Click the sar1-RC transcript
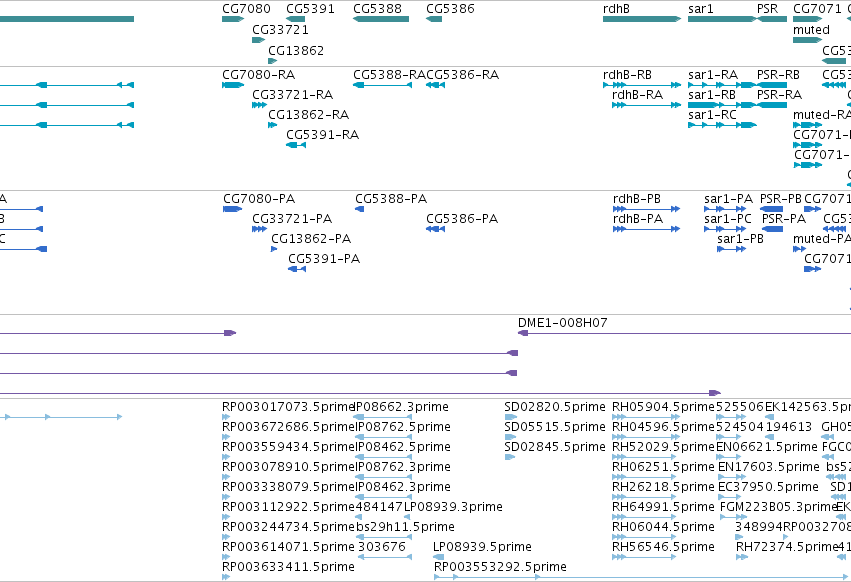Image resolution: width=851 pixels, height=582 pixels. tap(722, 125)
